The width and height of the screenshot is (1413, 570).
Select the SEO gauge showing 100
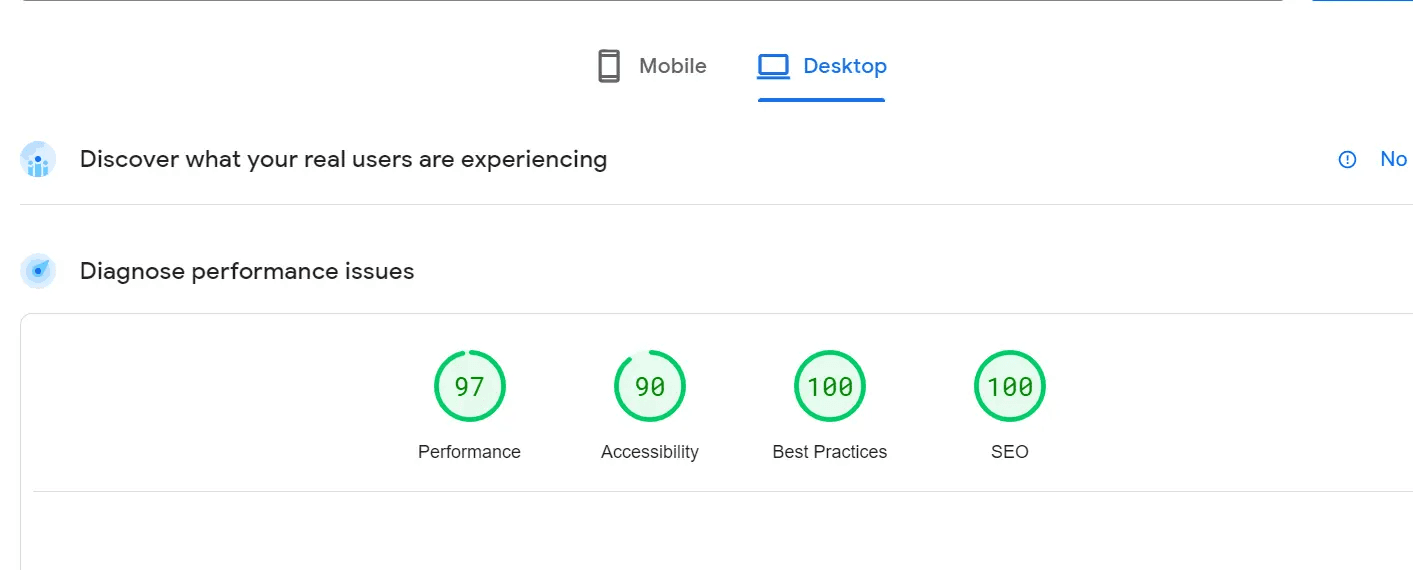1009,386
